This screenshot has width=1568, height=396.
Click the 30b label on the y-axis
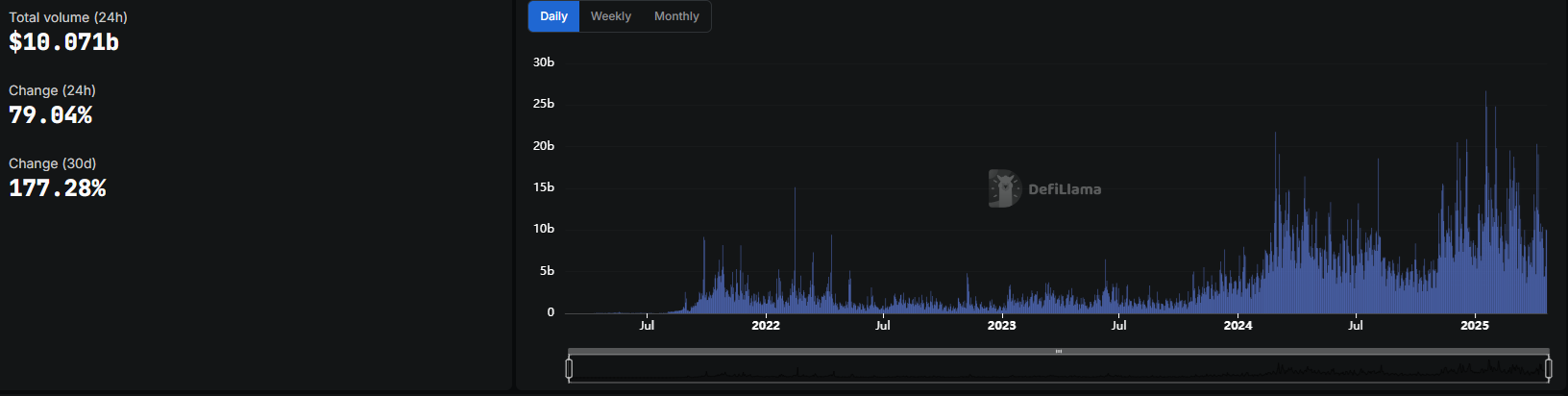pyautogui.click(x=544, y=62)
